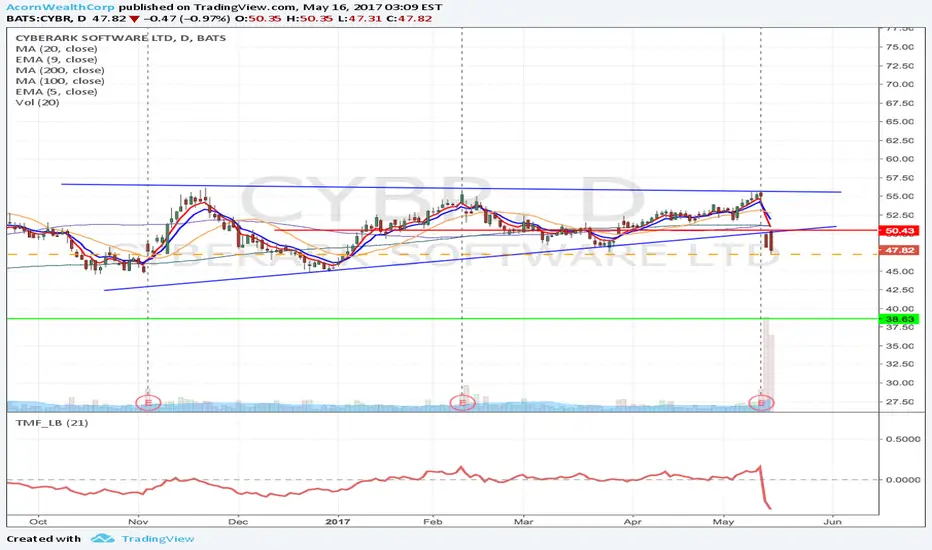932x550 pixels.
Task: Click the 60.00 price scale value
Action: 899,159
